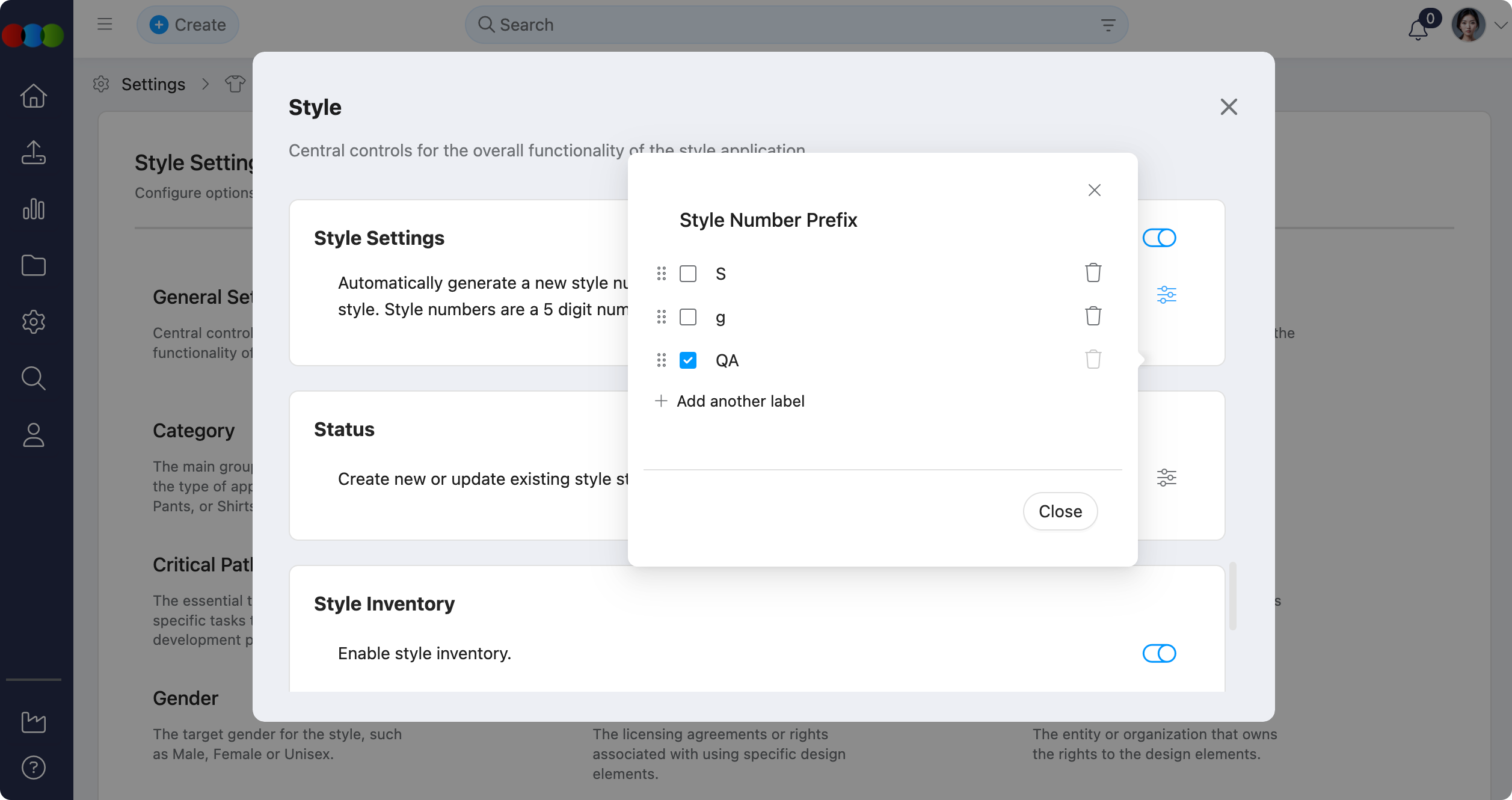Open the analytics bar chart sidebar icon
The width and height of the screenshot is (1512, 800).
[34, 209]
